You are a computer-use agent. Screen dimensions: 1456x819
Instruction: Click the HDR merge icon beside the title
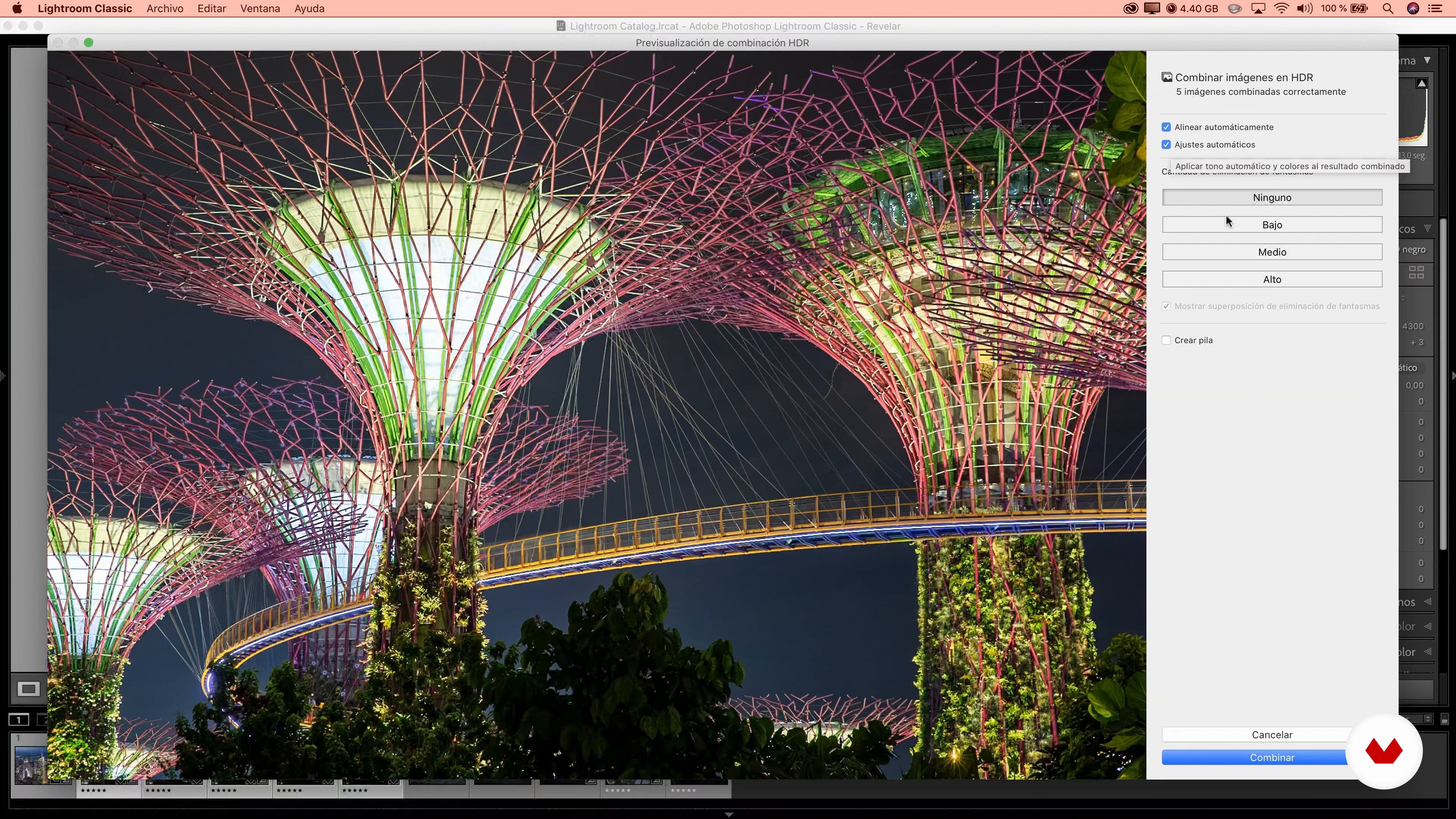pos(1167,77)
